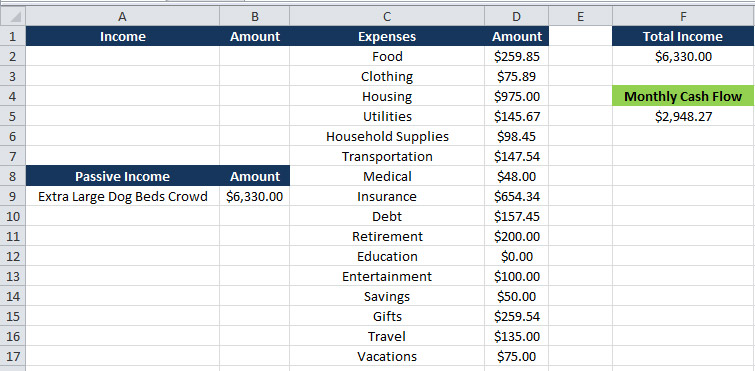Viewport: 755px width, 371px height.
Task: Select row 9 header
Action: pos(13,196)
